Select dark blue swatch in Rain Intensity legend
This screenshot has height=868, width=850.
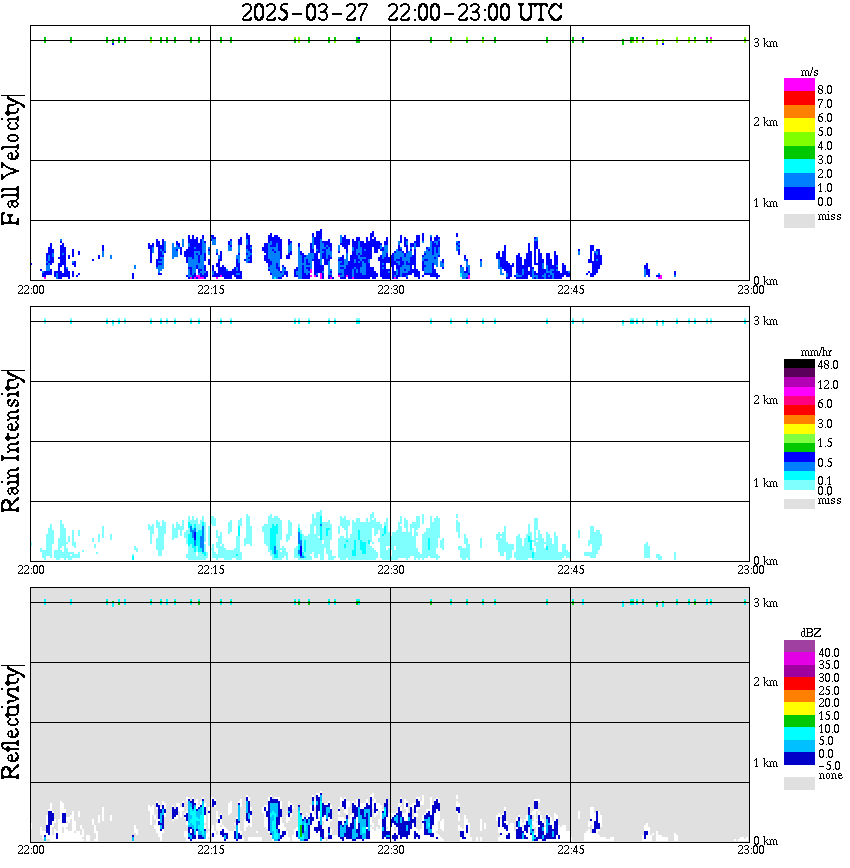pos(799,457)
